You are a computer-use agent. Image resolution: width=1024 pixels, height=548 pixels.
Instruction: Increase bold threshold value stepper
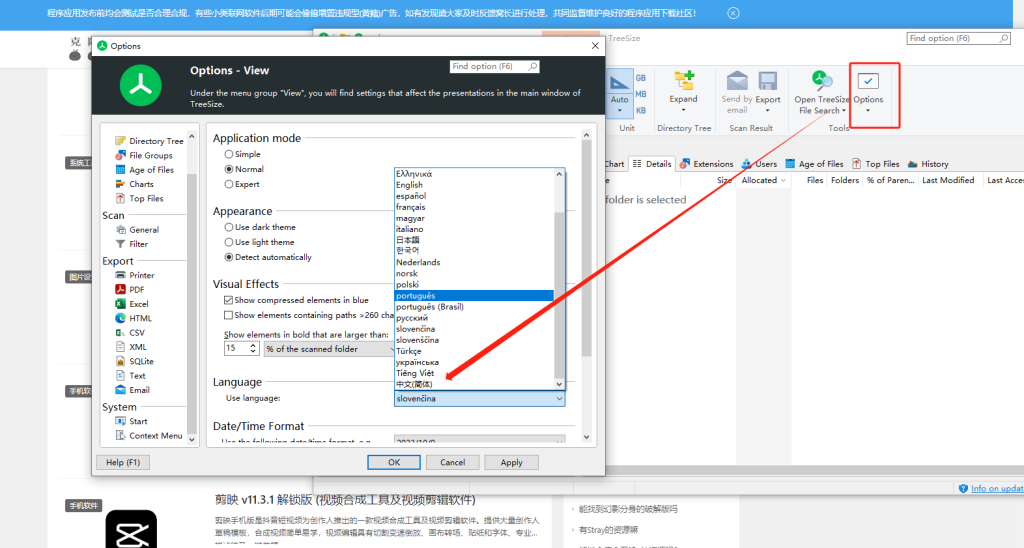pos(253,346)
